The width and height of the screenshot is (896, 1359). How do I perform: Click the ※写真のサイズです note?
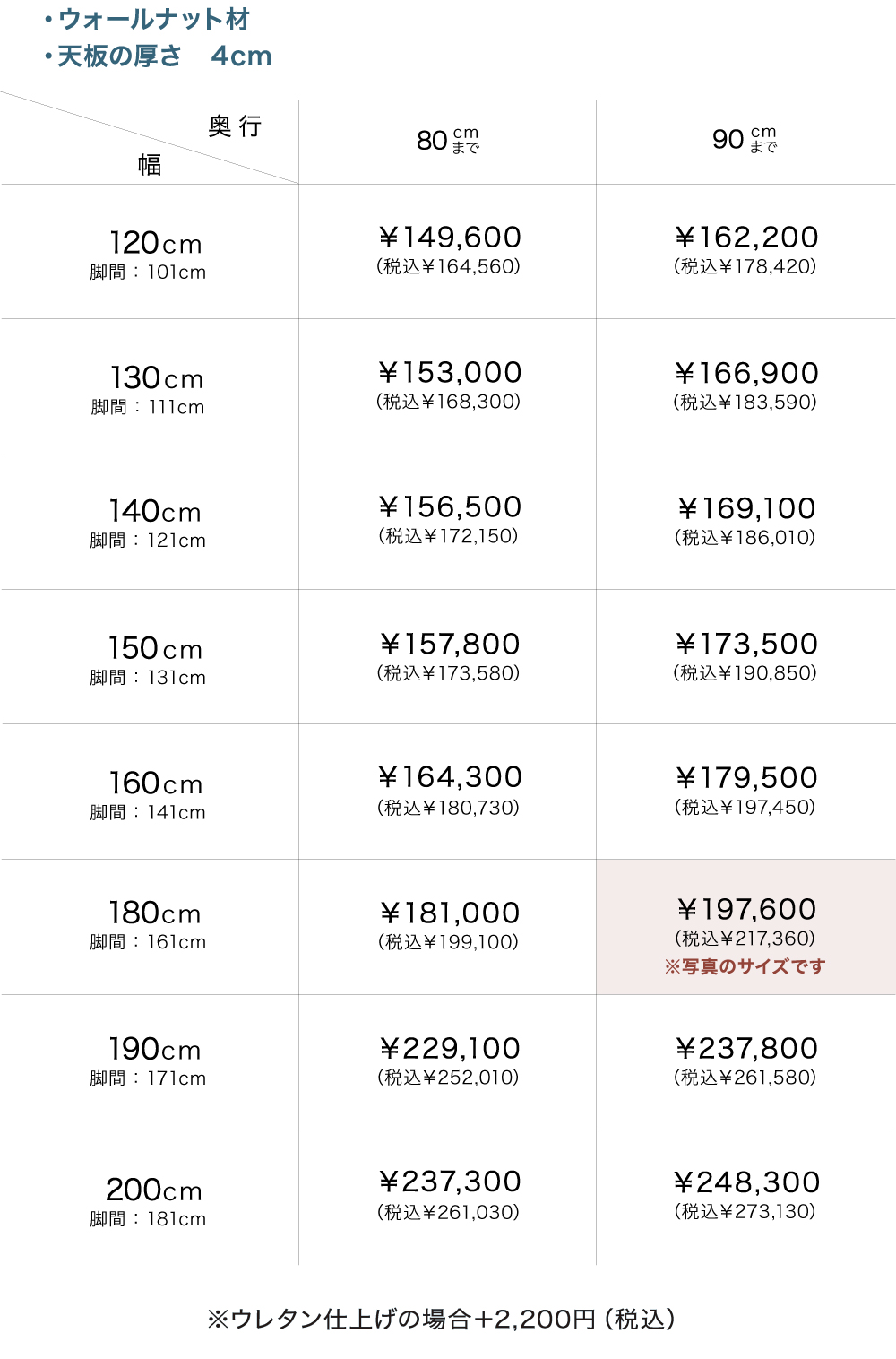tap(745, 966)
